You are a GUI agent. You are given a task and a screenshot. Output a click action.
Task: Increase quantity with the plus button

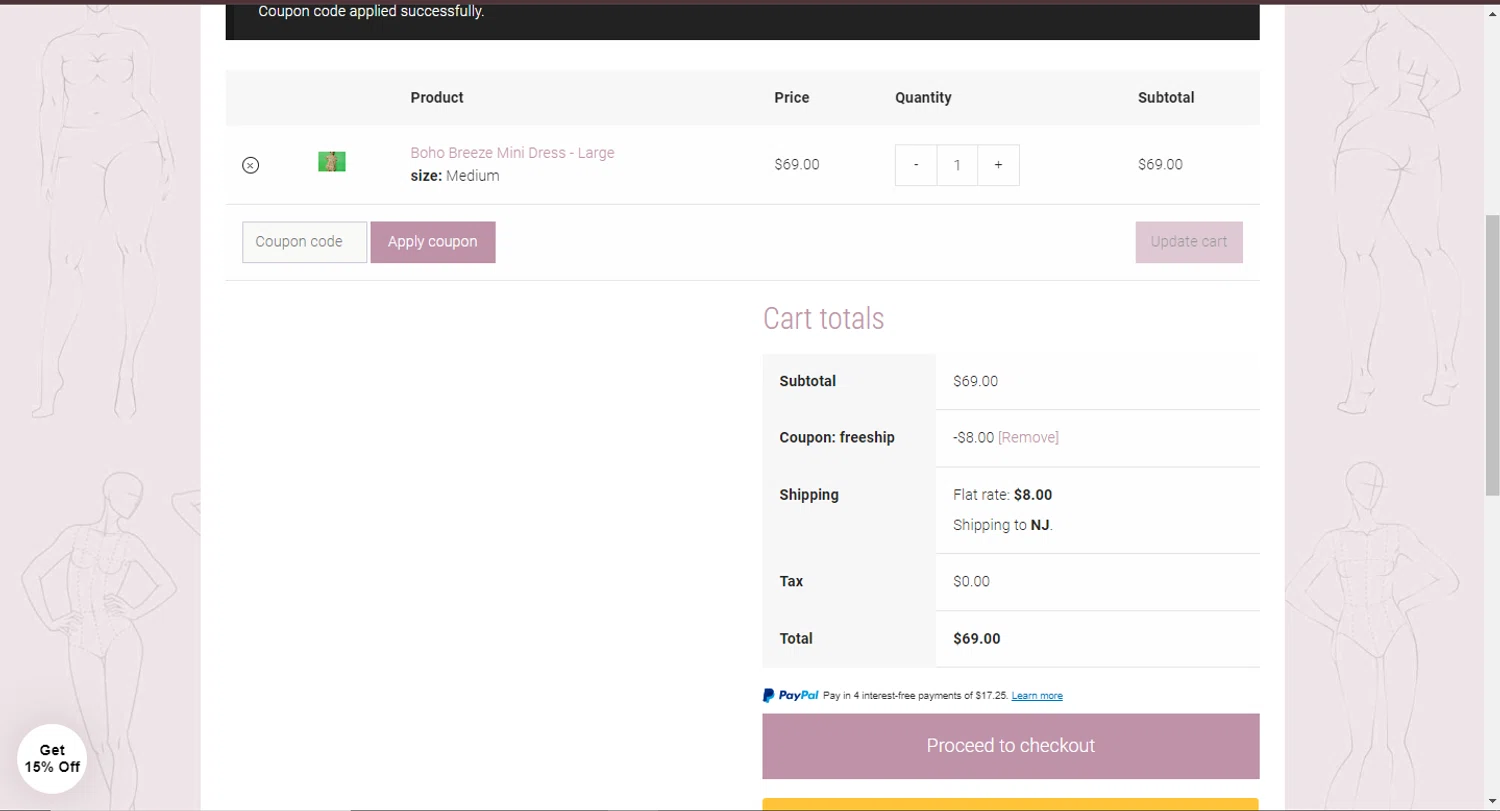pos(998,165)
